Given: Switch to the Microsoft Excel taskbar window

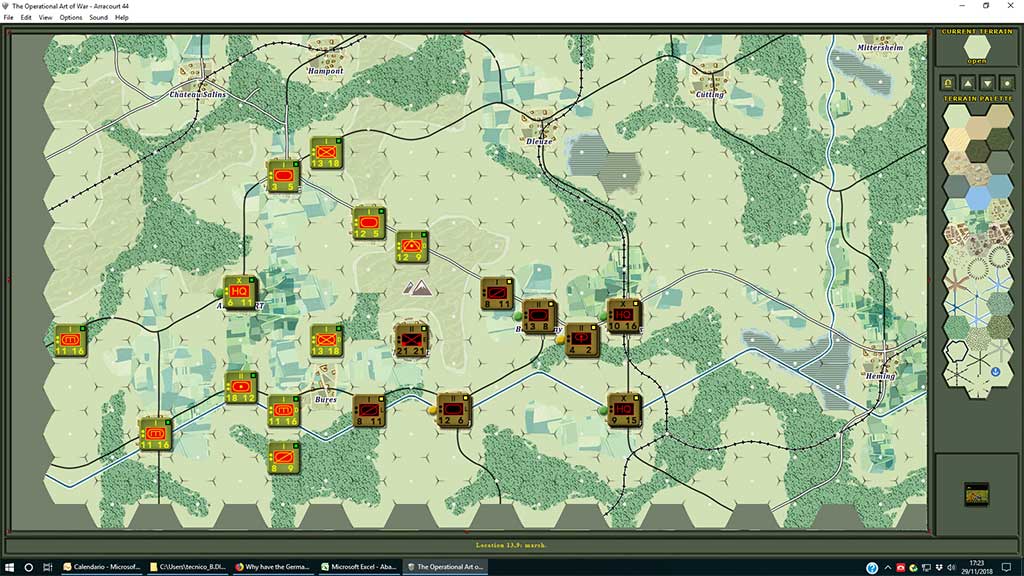Looking at the screenshot, I should pos(359,567).
